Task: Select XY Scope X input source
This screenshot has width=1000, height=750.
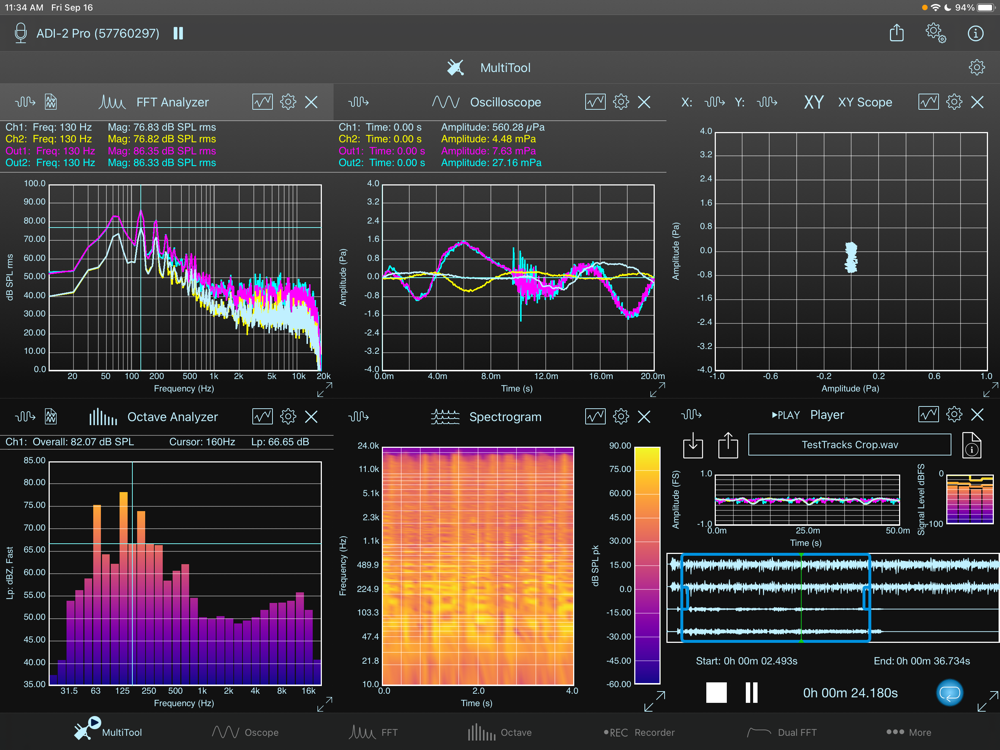Action: 714,102
